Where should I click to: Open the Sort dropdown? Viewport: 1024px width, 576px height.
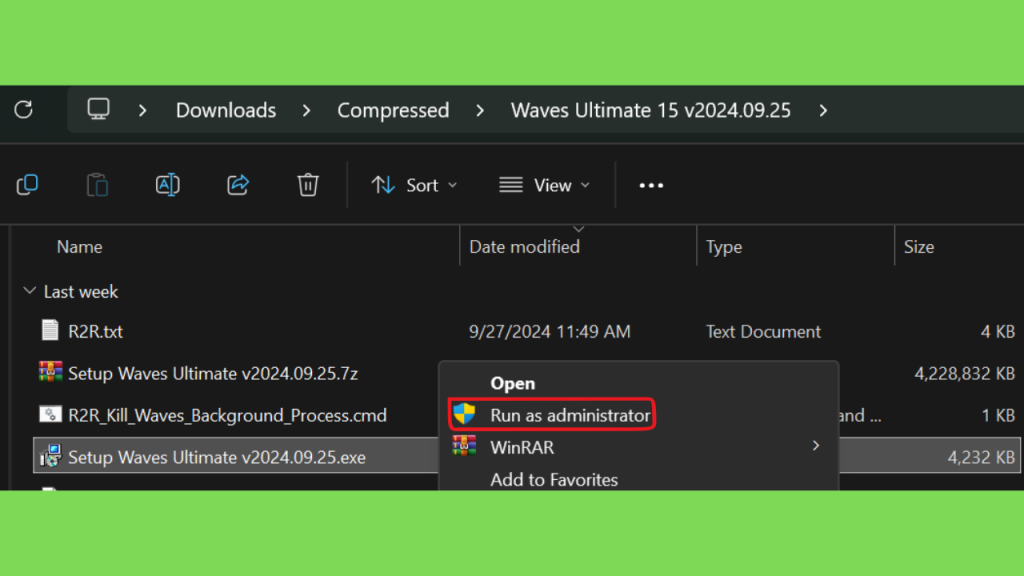coord(414,185)
